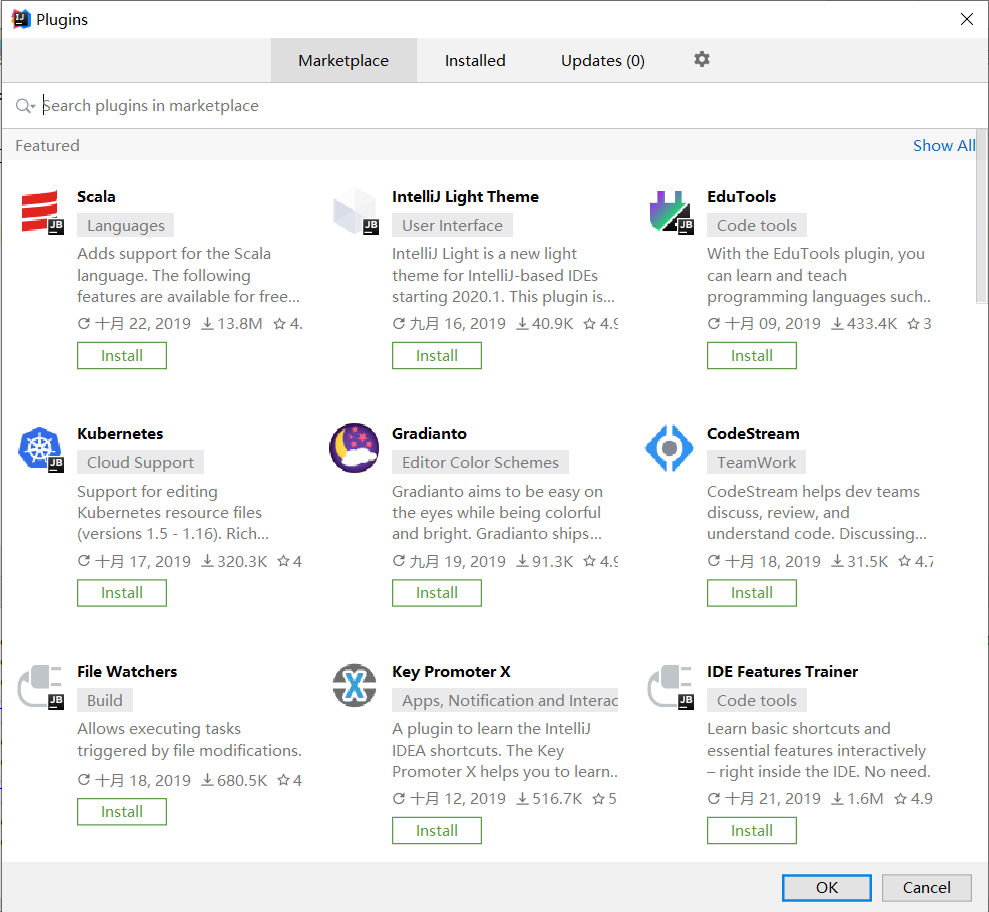Image resolution: width=989 pixels, height=912 pixels.
Task: Click the Gradianto moon icon
Action: tap(354, 448)
